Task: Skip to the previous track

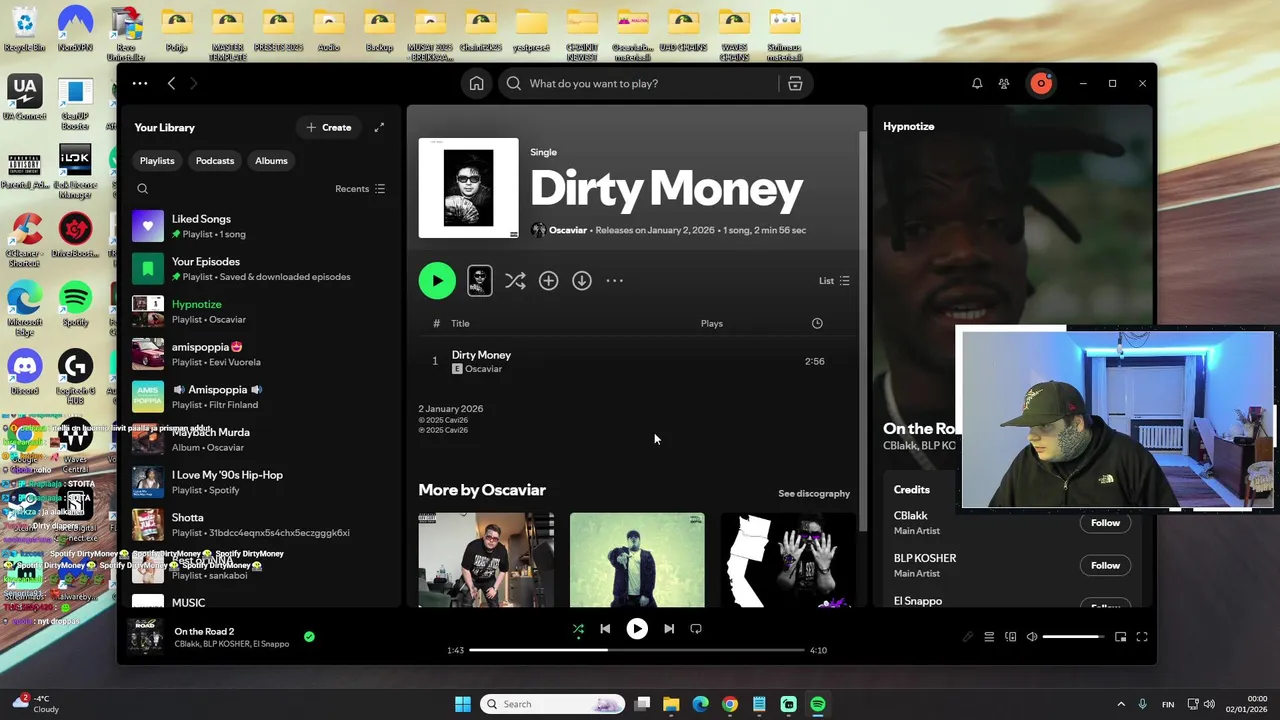Action: (x=605, y=629)
